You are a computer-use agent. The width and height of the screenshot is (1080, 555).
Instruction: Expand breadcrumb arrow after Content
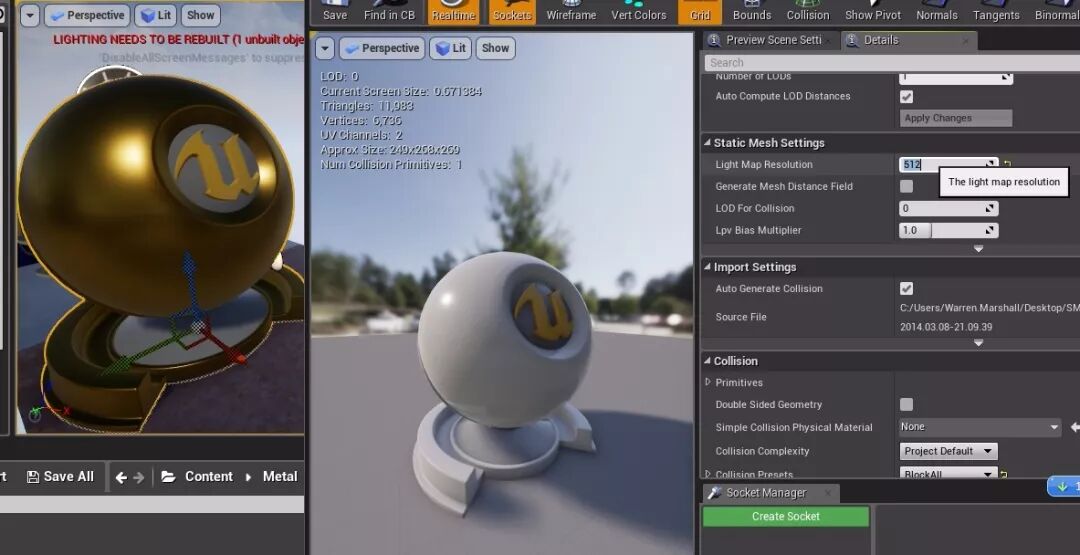pyautogui.click(x=249, y=477)
